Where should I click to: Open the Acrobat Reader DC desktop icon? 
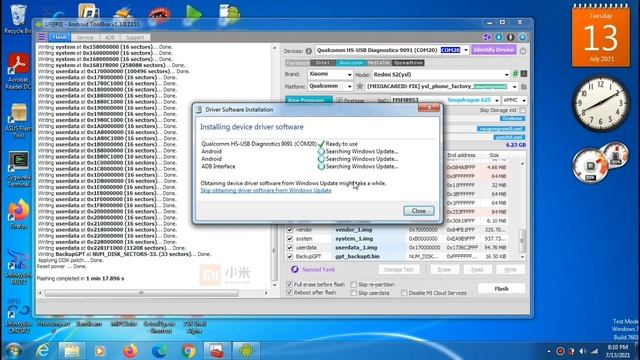[x=18, y=71]
